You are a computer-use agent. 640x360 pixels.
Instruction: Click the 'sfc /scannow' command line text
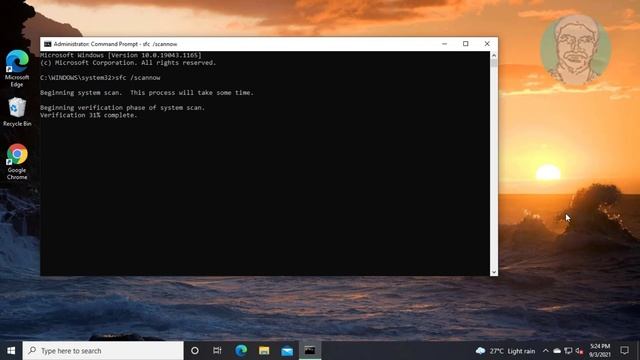click(x=138, y=78)
